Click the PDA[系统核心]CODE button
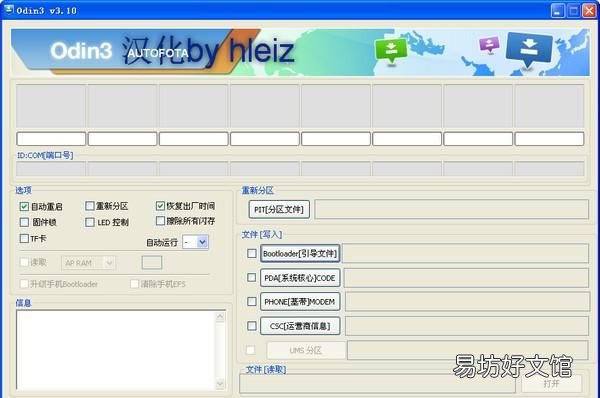Viewport: 600px width, 398px height. [300, 278]
